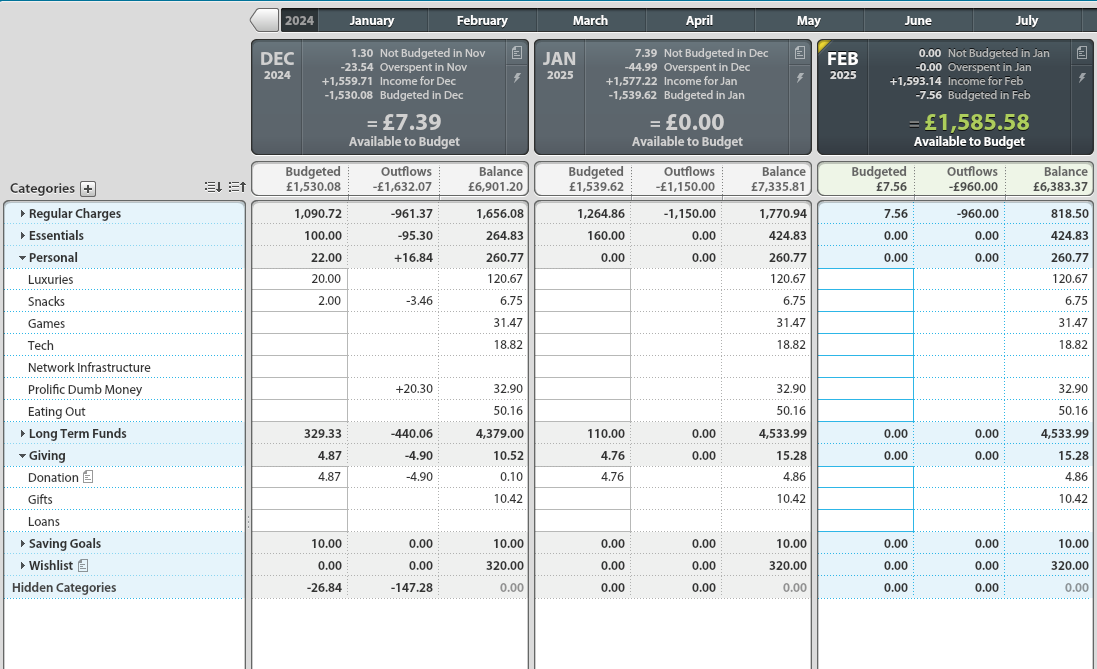The width and height of the screenshot is (1097, 669).
Task: Select the Games category row
Action: [125, 323]
